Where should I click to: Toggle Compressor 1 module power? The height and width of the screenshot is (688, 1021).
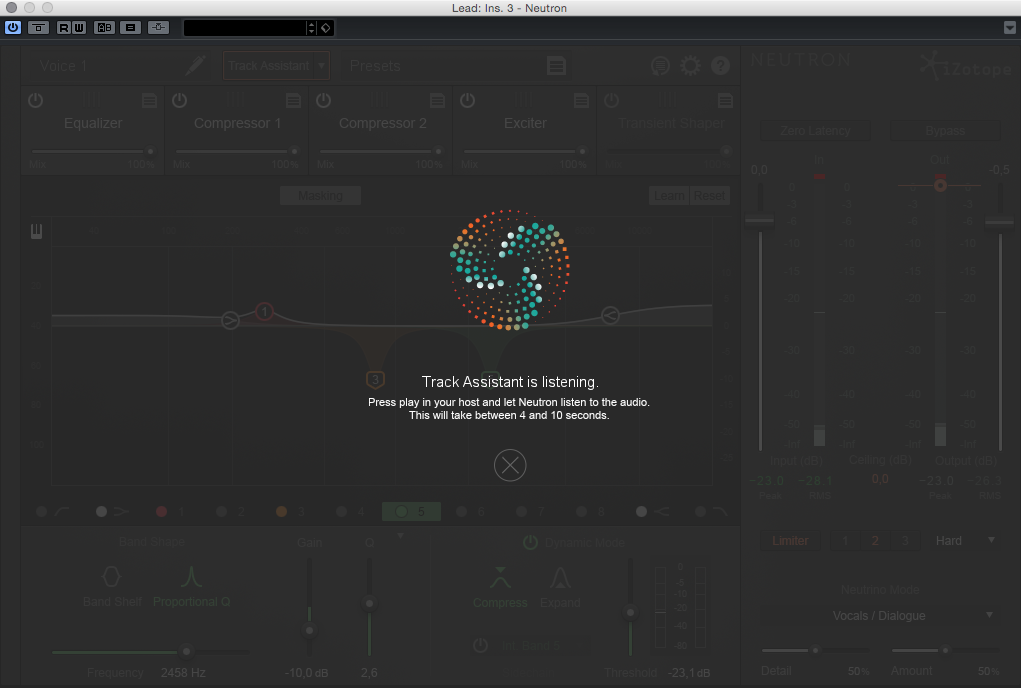pyautogui.click(x=180, y=100)
